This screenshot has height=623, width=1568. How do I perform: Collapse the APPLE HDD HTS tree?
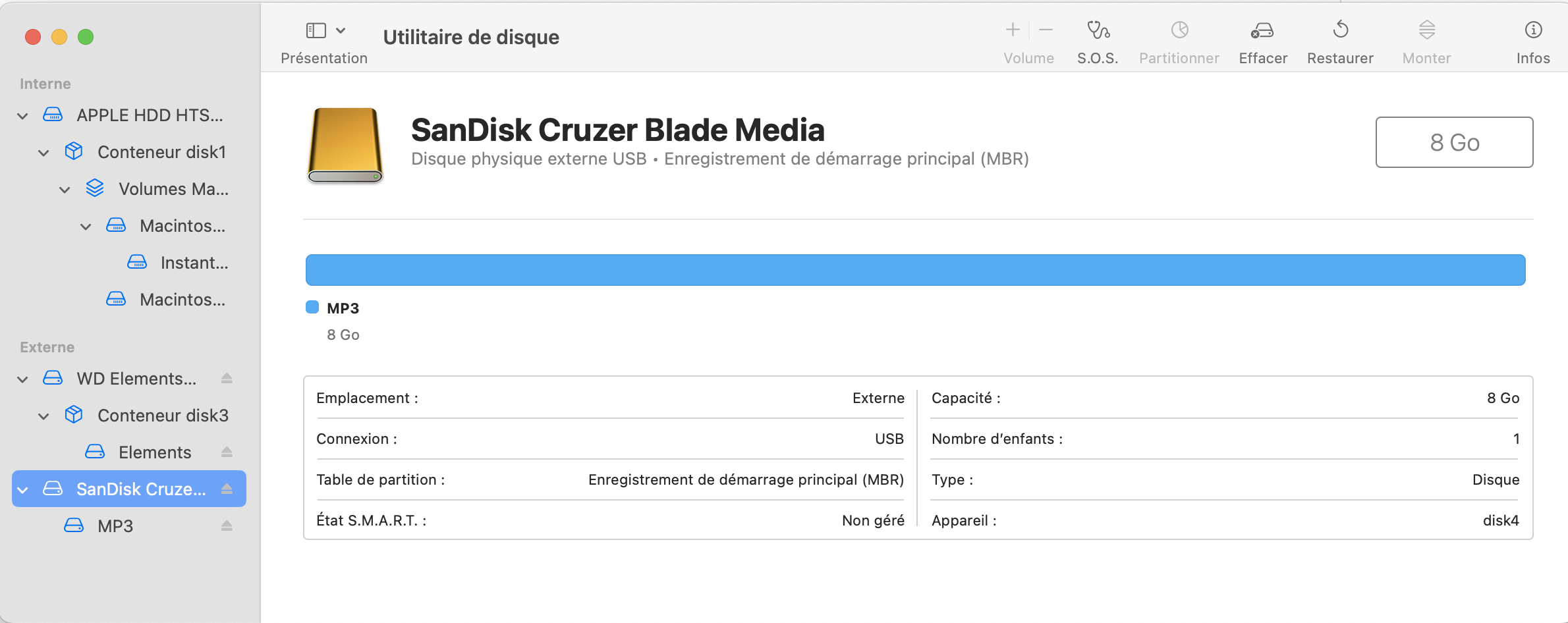point(23,116)
